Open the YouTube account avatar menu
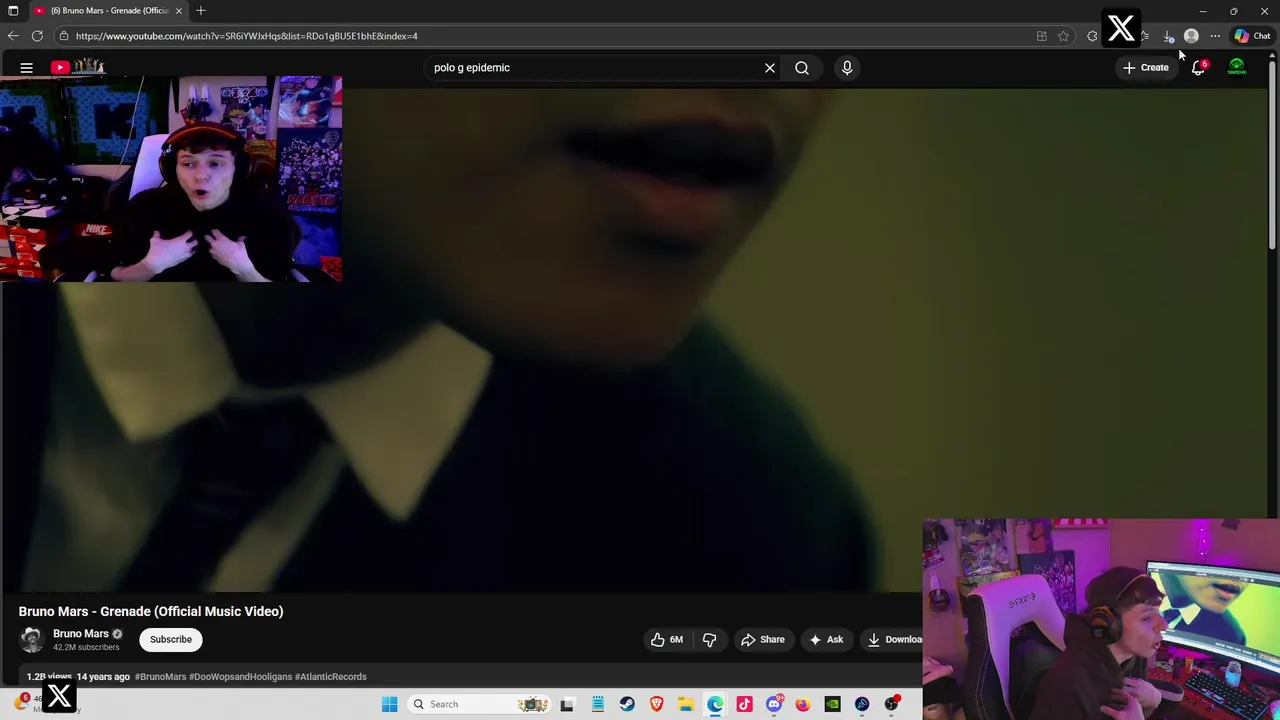 click(1237, 68)
